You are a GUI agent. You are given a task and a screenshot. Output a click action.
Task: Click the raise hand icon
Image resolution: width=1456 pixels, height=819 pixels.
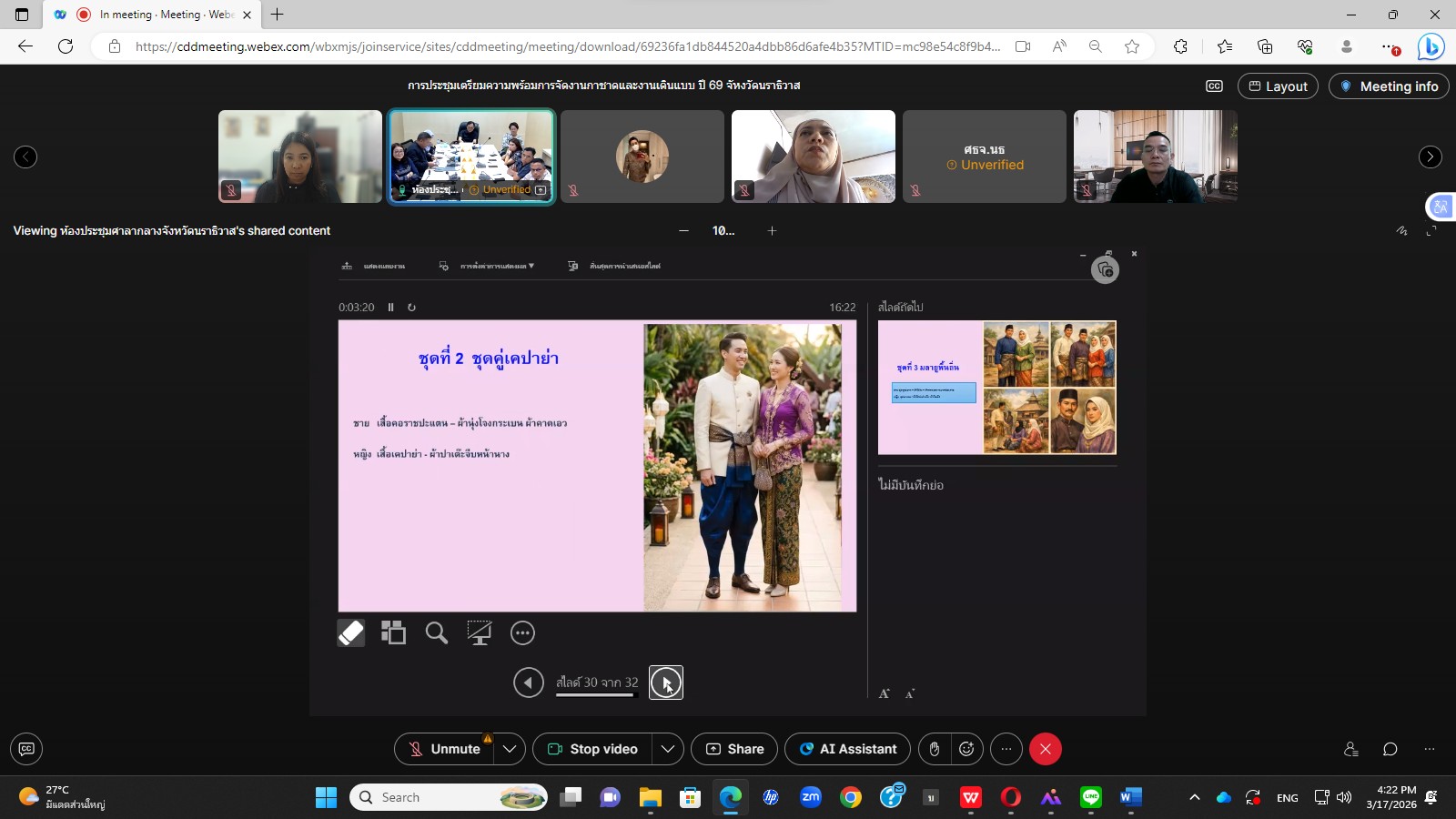(934, 749)
